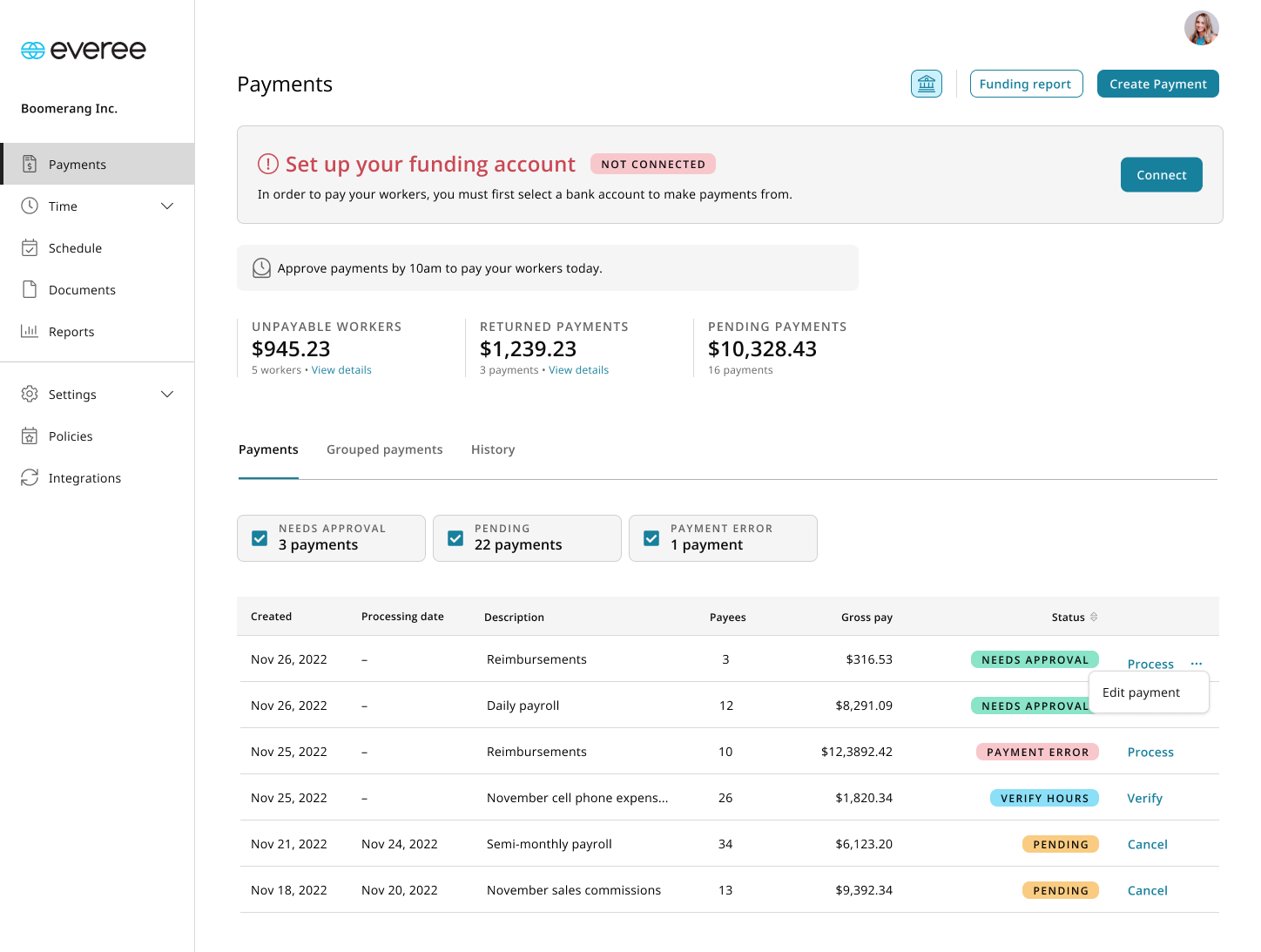The width and height of the screenshot is (1261, 952).
Task: Click the Integrations sync icon
Action: (30, 477)
